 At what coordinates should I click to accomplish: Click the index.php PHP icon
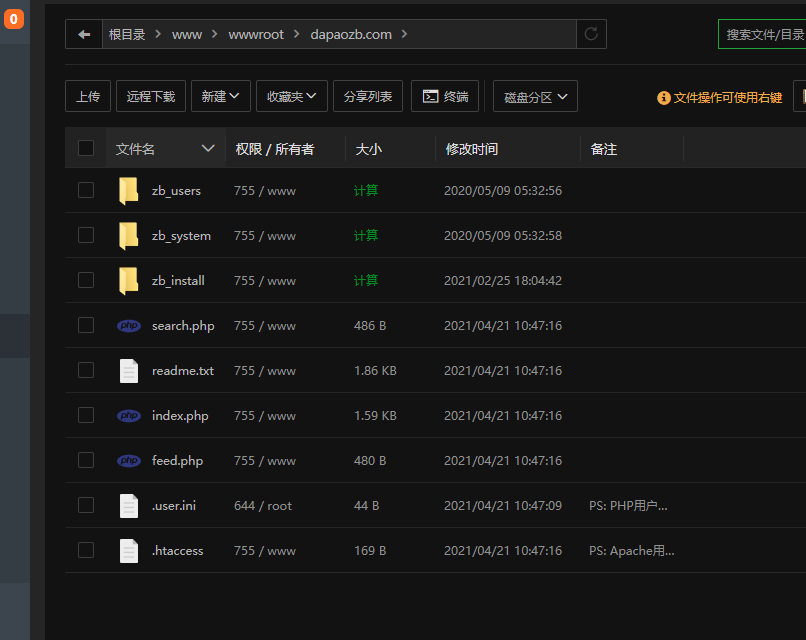coord(129,415)
